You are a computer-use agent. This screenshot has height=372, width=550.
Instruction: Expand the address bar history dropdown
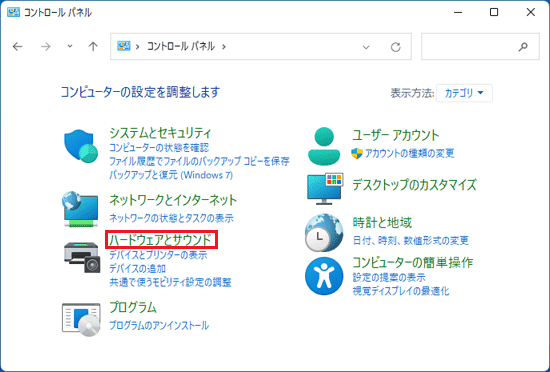366,47
